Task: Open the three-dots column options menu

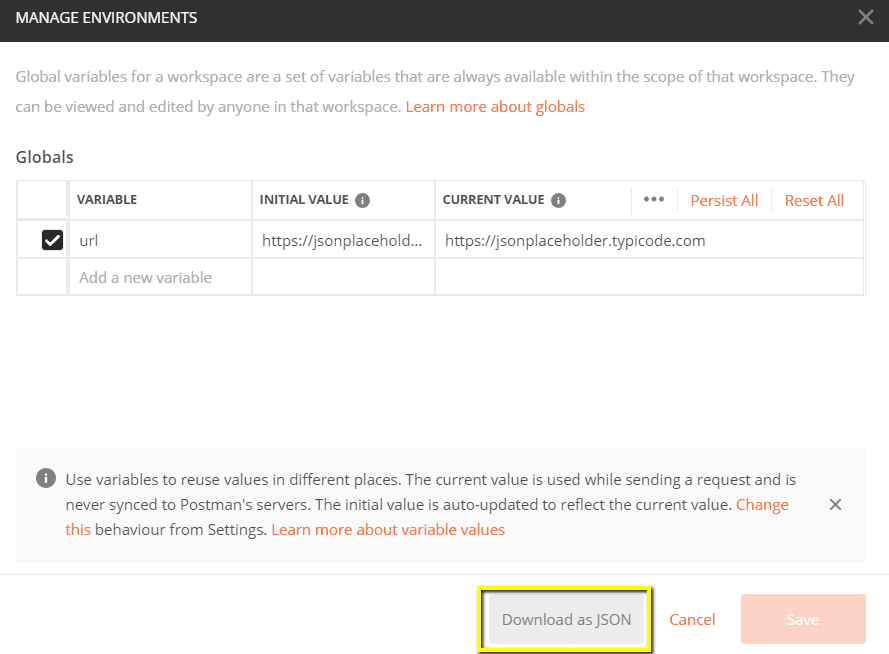Action: click(x=654, y=200)
